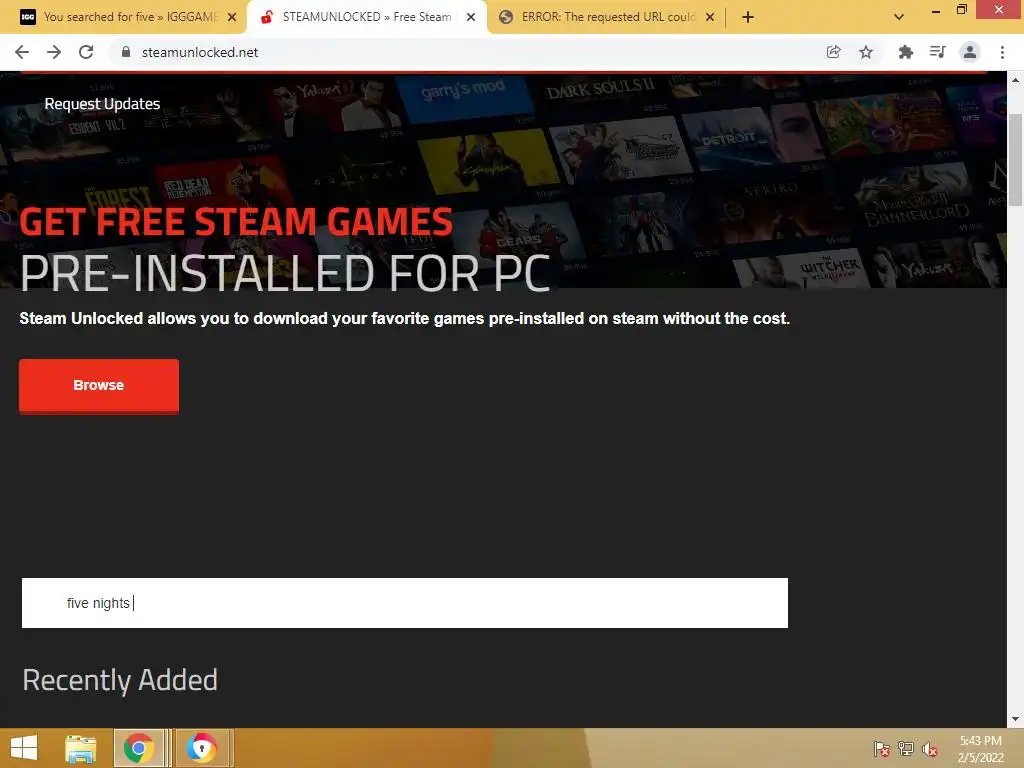Image resolution: width=1024 pixels, height=768 pixels.
Task: Open the Action Center flag tray icon
Action: point(881,749)
